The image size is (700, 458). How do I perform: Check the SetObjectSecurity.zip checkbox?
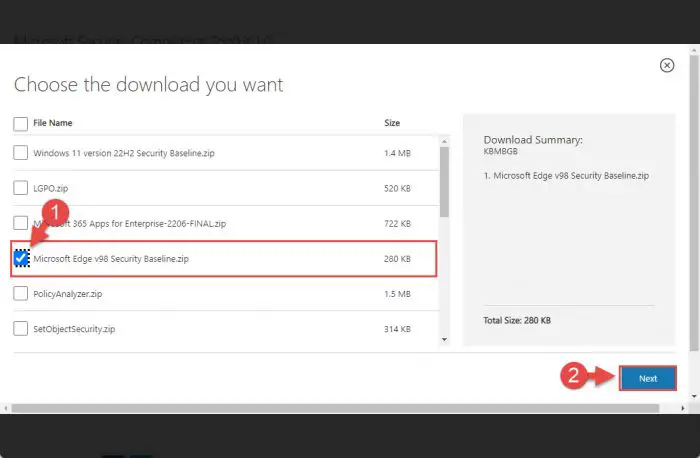[x=21, y=329]
